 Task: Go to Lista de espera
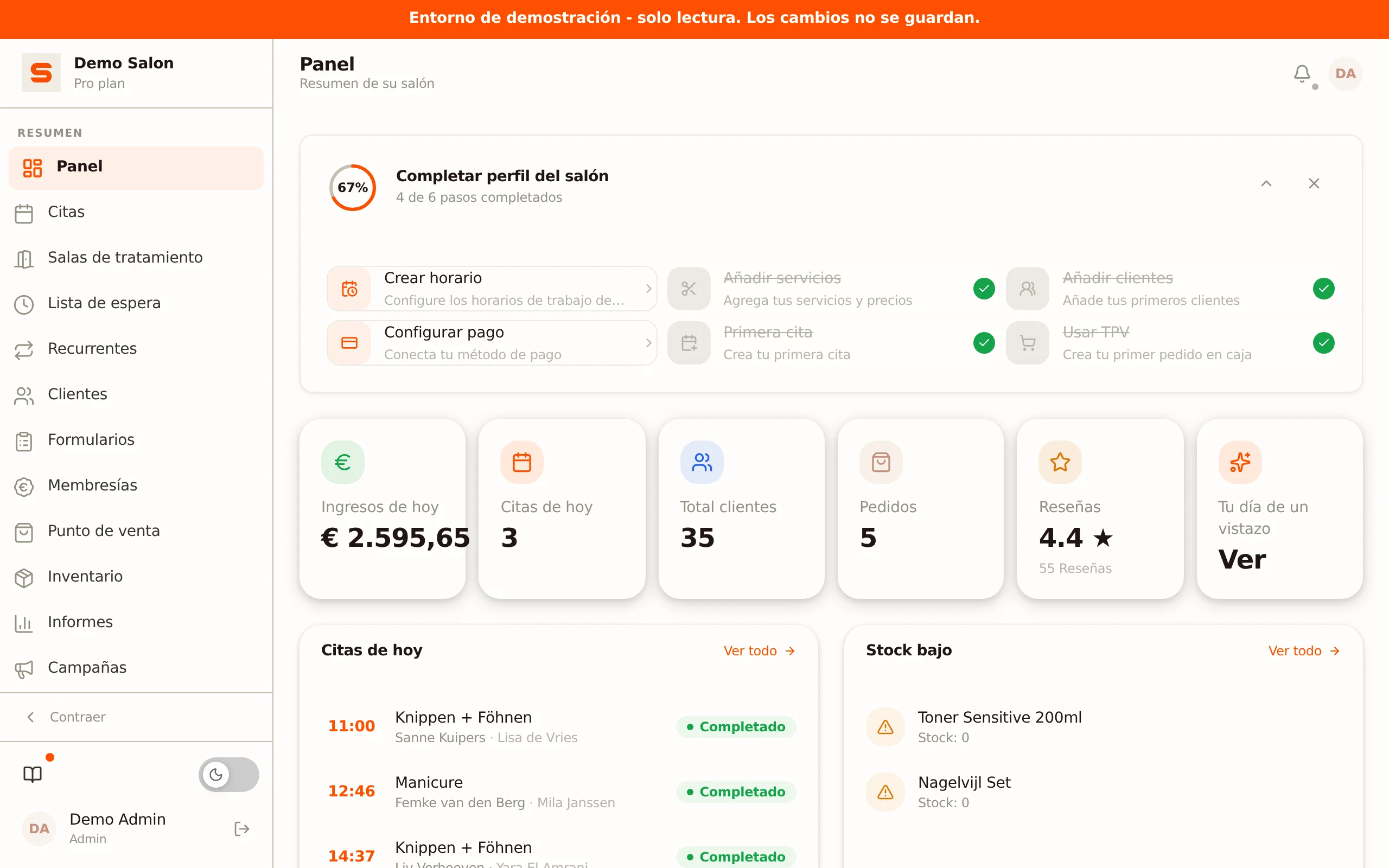click(136, 304)
